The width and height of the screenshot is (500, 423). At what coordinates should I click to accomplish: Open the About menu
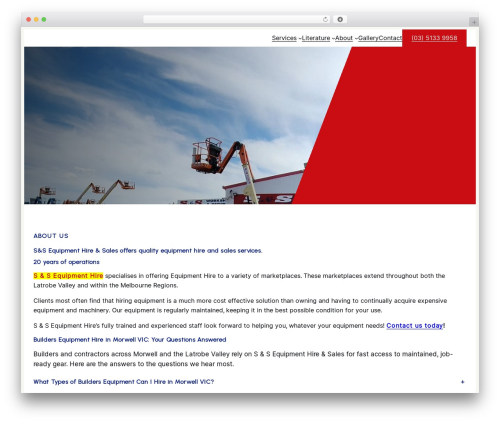[344, 38]
